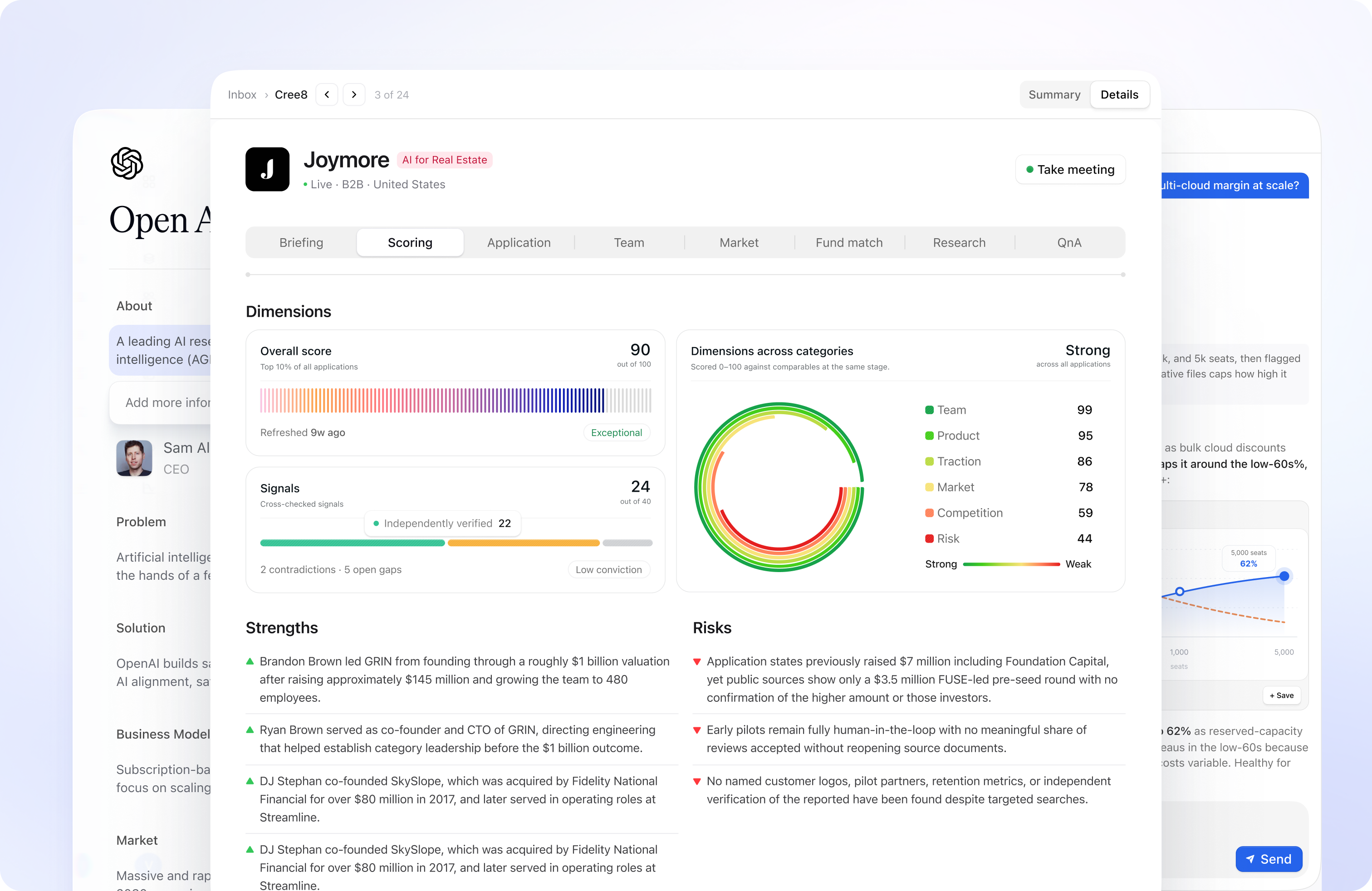Click the Market legend yellow swatch
This screenshot has width=1372, height=891.
tap(929, 487)
